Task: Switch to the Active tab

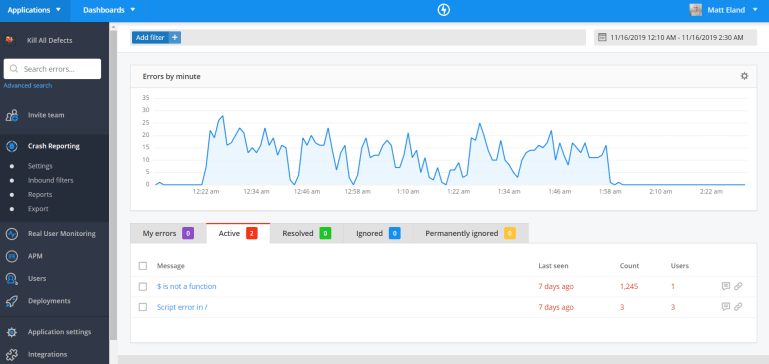Action: 238,234
